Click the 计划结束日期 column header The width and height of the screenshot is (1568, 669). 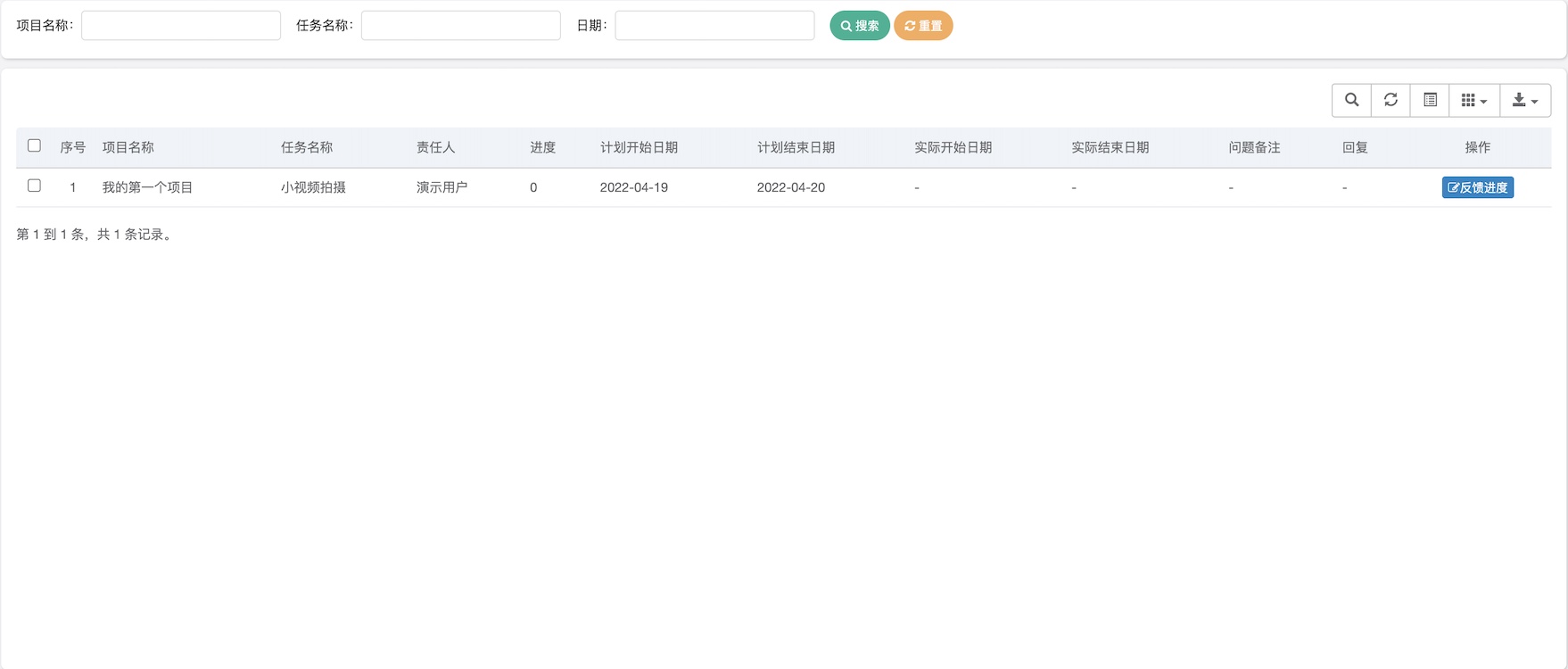[796, 147]
